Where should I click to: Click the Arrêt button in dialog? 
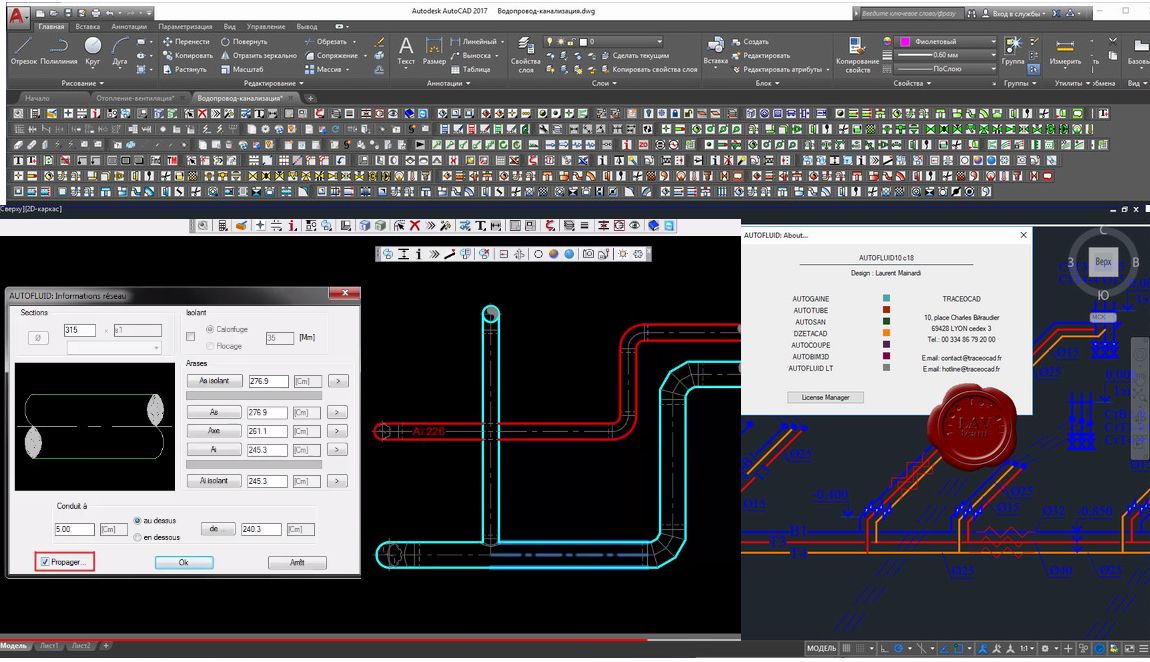pyautogui.click(x=297, y=563)
